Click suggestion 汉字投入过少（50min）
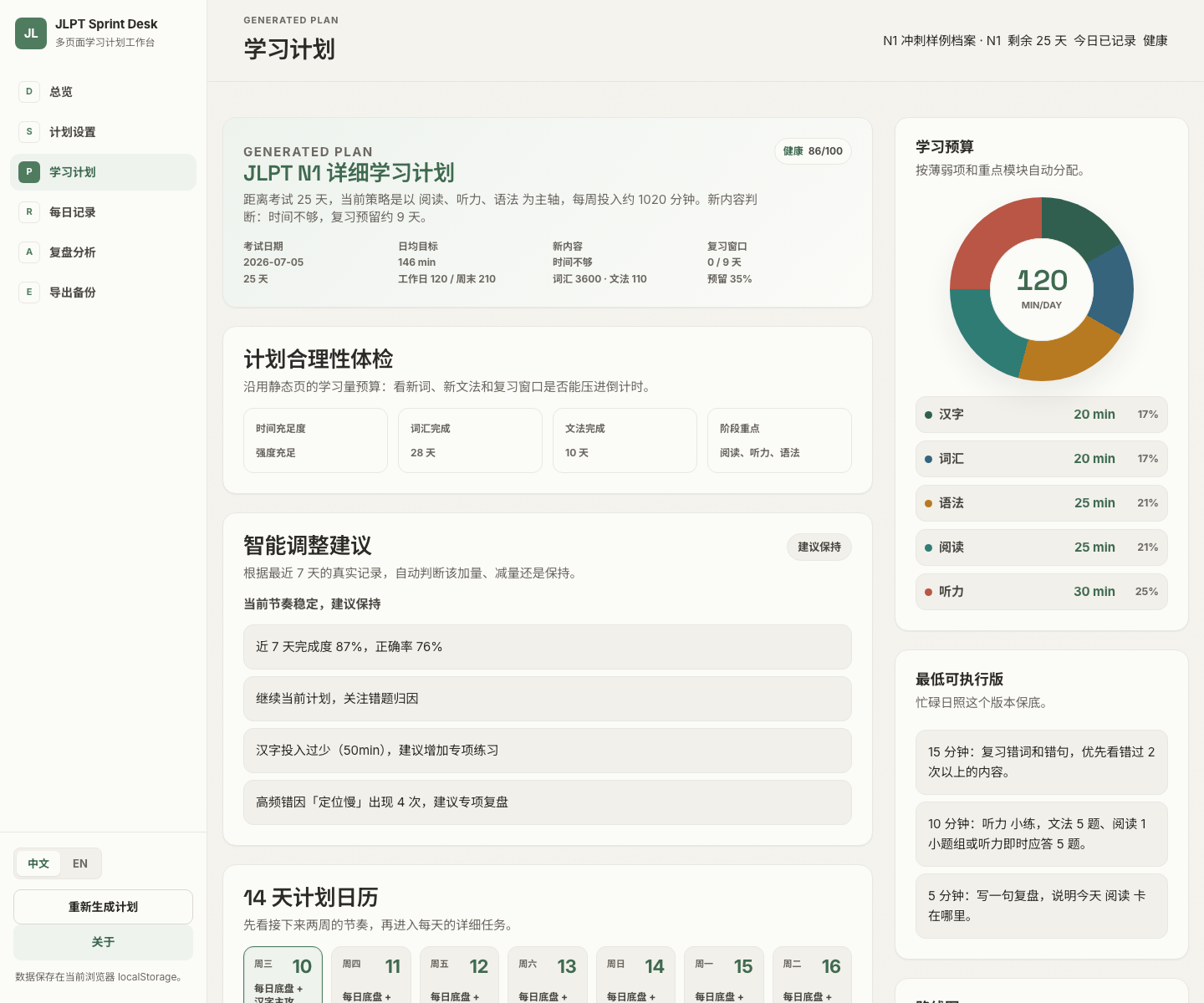Image resolution: width=1204 pixels, height=1003 pixels. click(x=548, y=751)
